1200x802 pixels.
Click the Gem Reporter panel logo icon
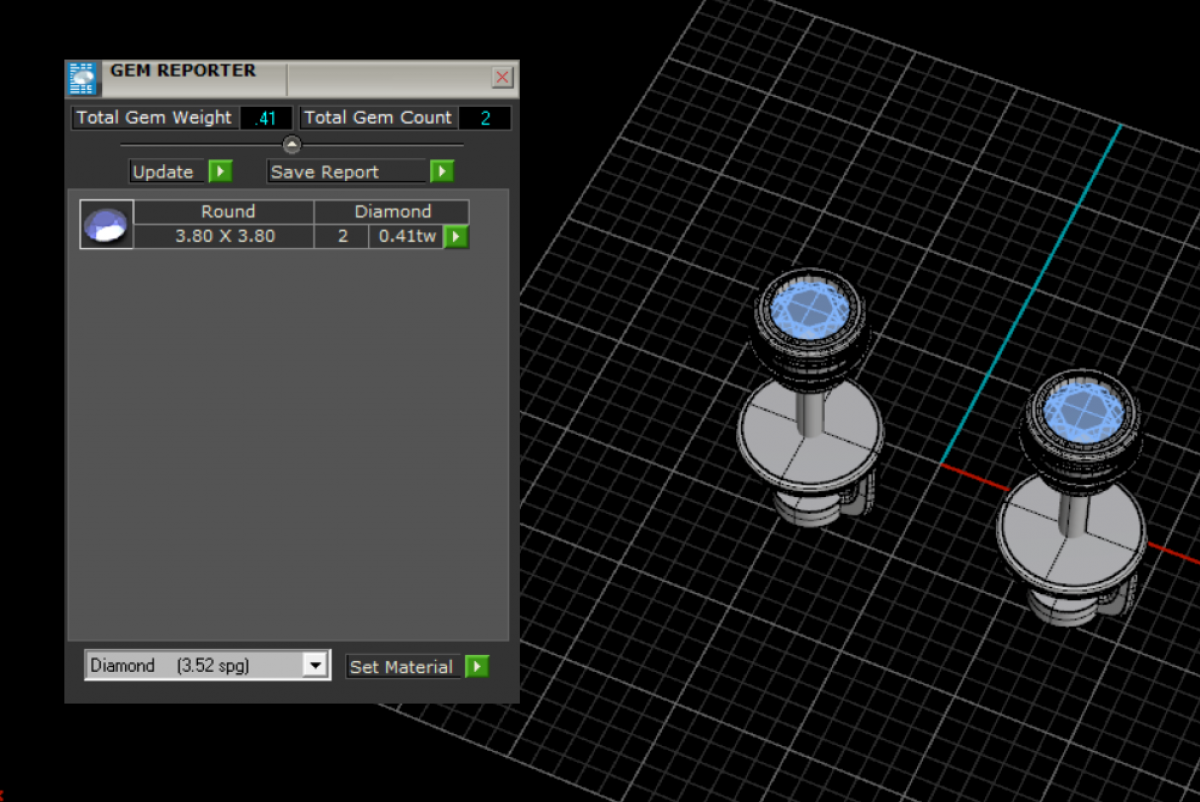point(82,78)
